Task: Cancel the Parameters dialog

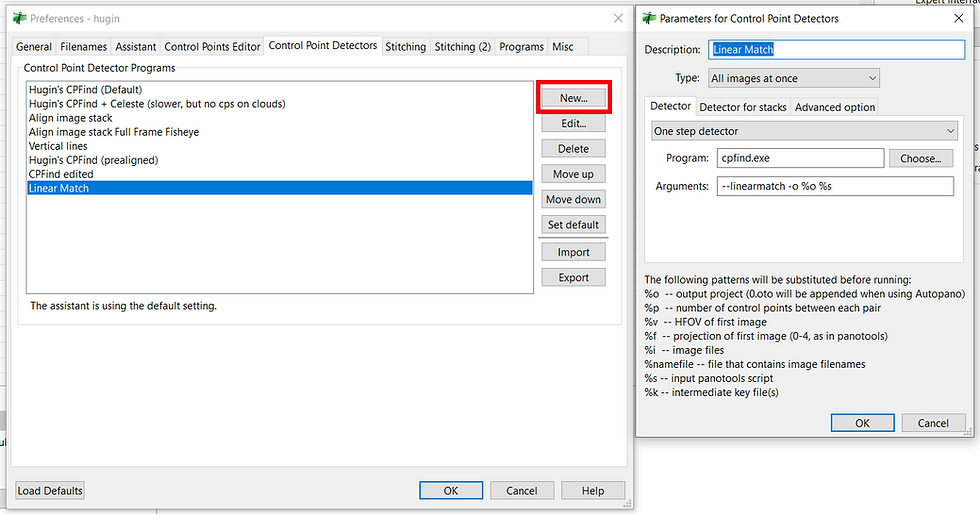Action: click(933, 423)
